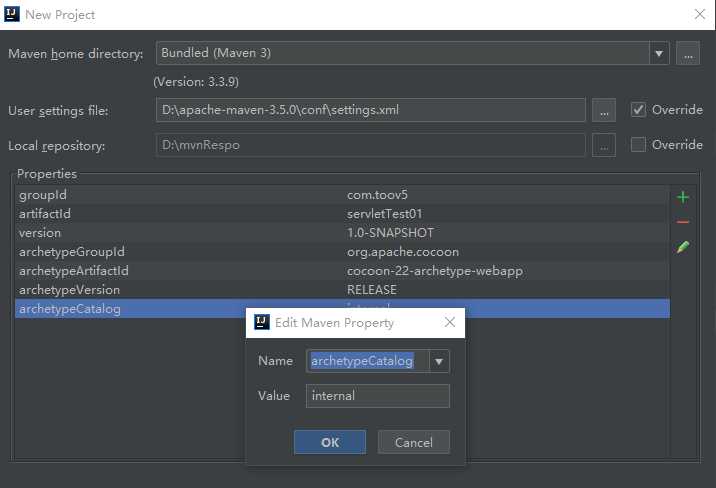Click the Cancel button

click(x=414, y=442)
